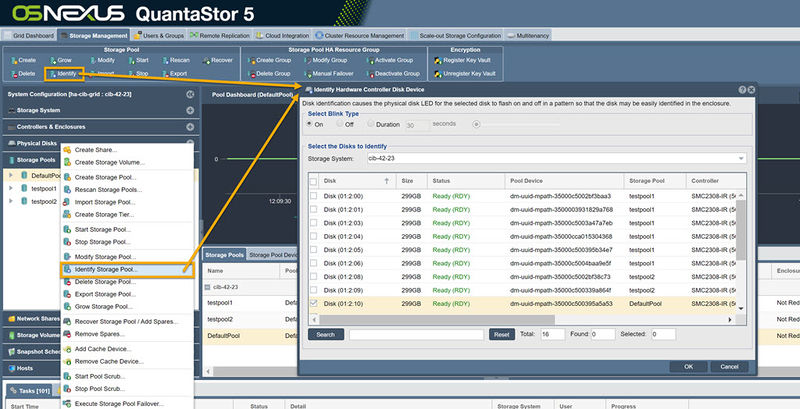
Task: Open the Storage System cib-42-23 dropdown
Action: (x=741, y=159)
